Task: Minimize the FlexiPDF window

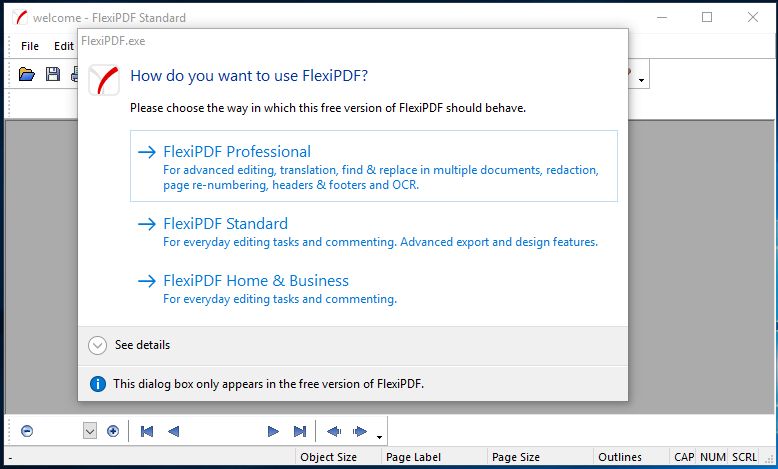Action: (662, 17)
